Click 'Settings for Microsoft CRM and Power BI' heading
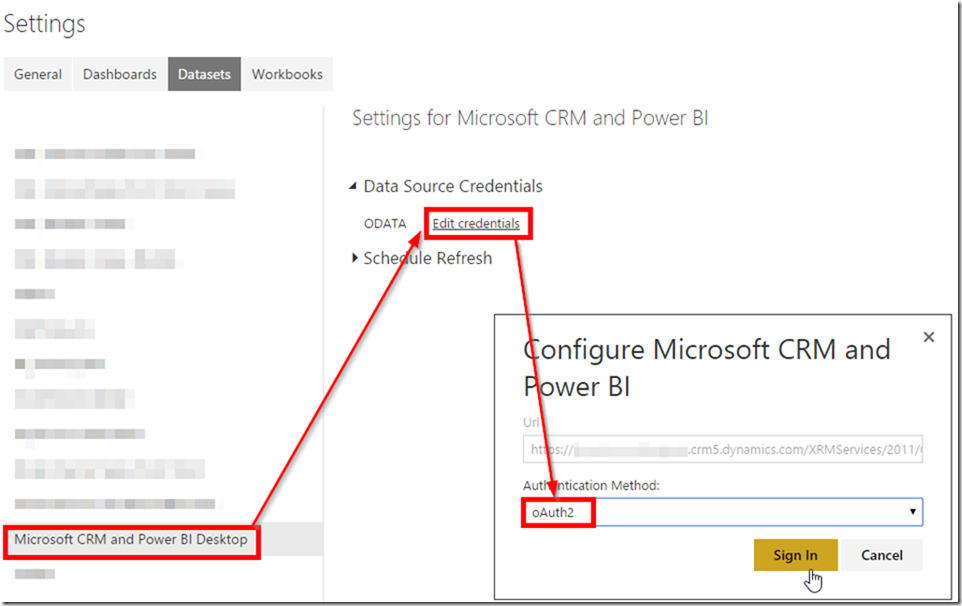The height and width of the screenshot is (606, 962). 530,118
